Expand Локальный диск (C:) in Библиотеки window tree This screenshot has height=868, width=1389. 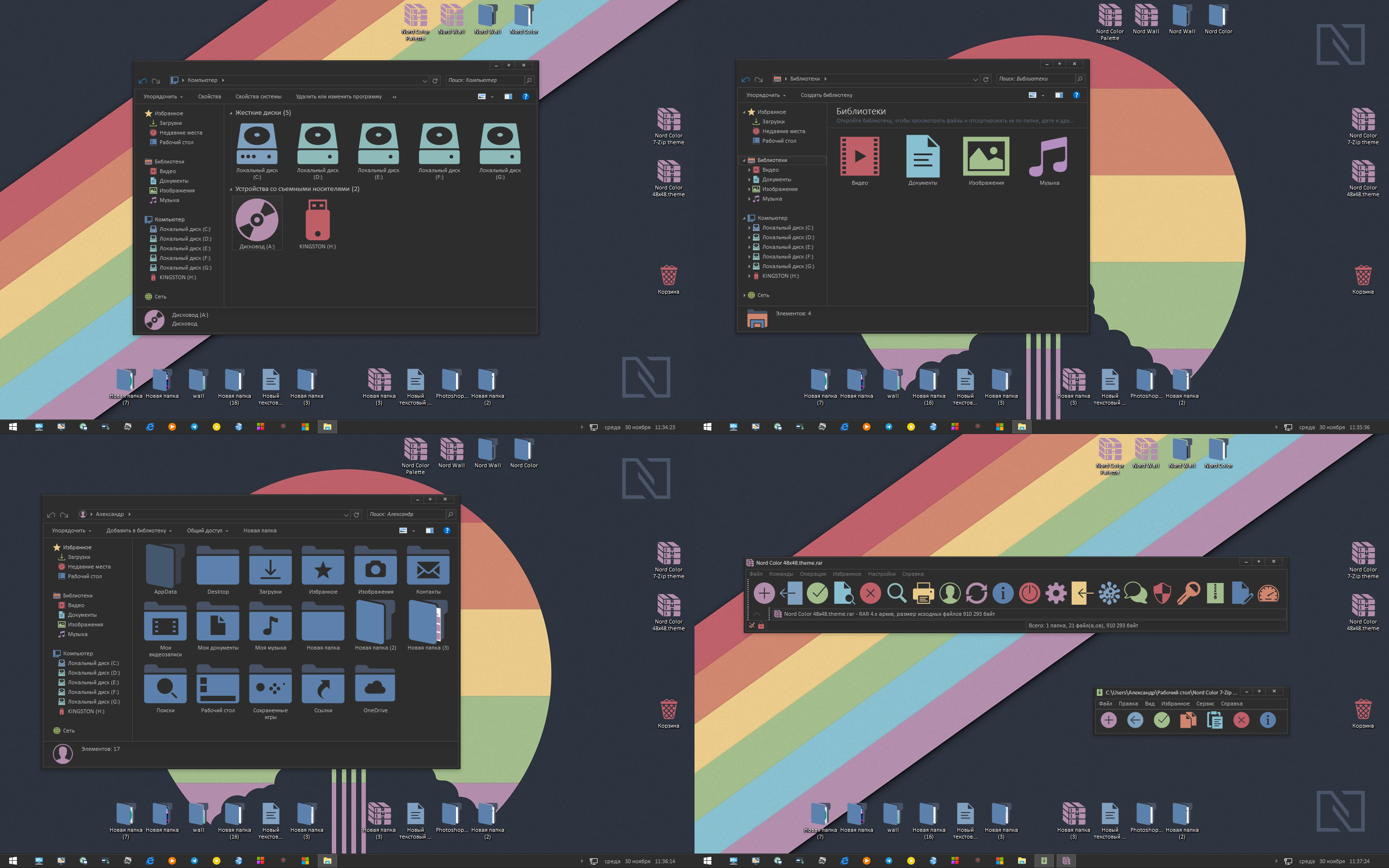[x=749, y=228]
